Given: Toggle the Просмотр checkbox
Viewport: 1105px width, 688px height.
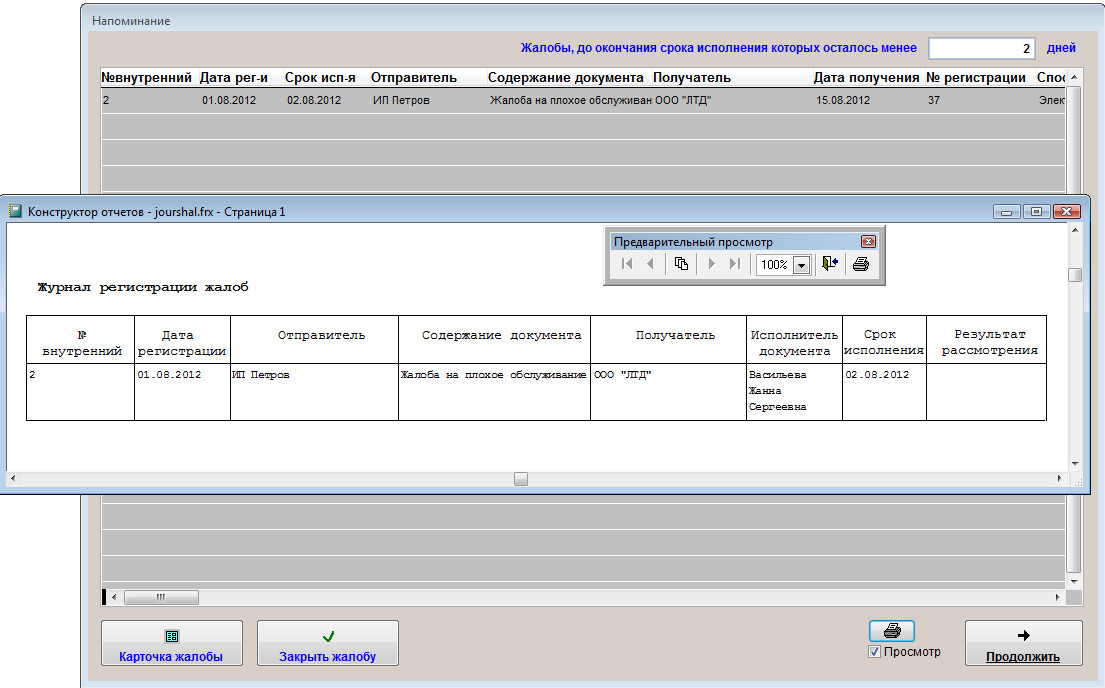Looking at the screenshot, I should coord(876,652).
